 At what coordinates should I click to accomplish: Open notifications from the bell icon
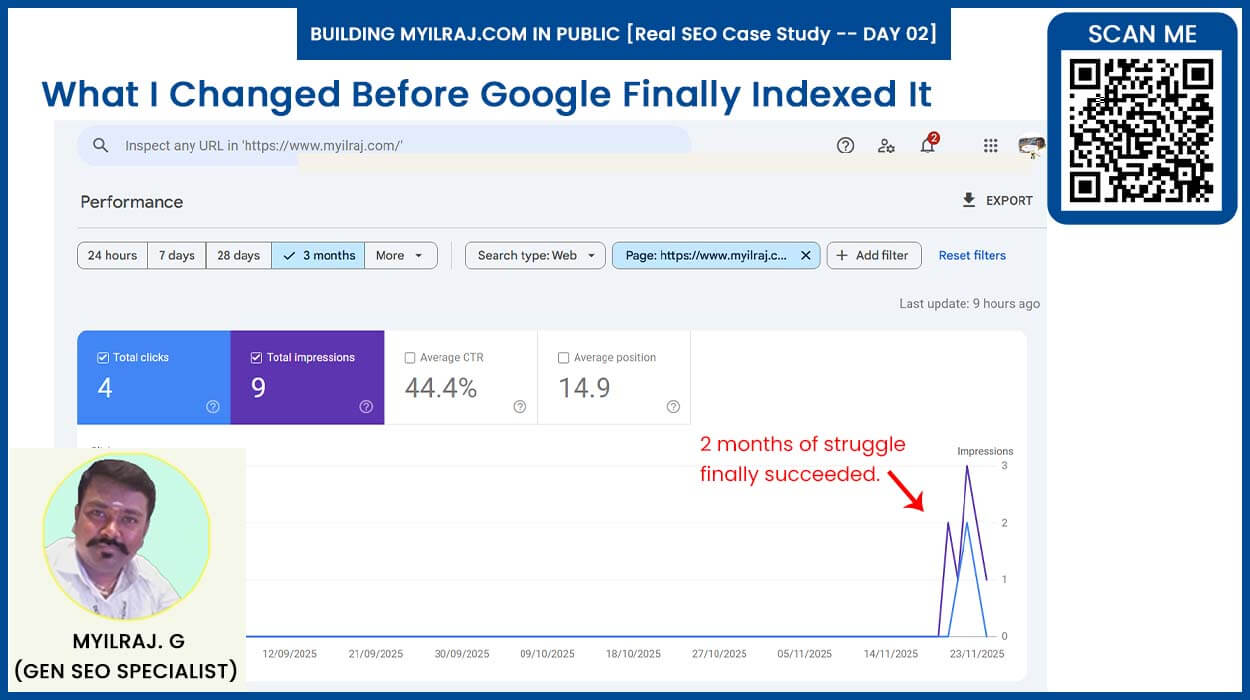point(925,147)
